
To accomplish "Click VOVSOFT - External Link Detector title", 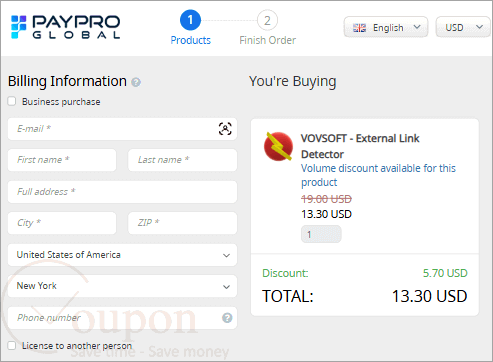I will pos(360,146).
